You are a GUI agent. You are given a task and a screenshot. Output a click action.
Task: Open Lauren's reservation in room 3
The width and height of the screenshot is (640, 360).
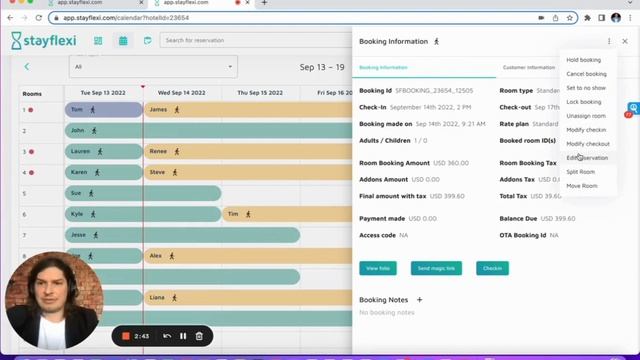click(104, 151)
